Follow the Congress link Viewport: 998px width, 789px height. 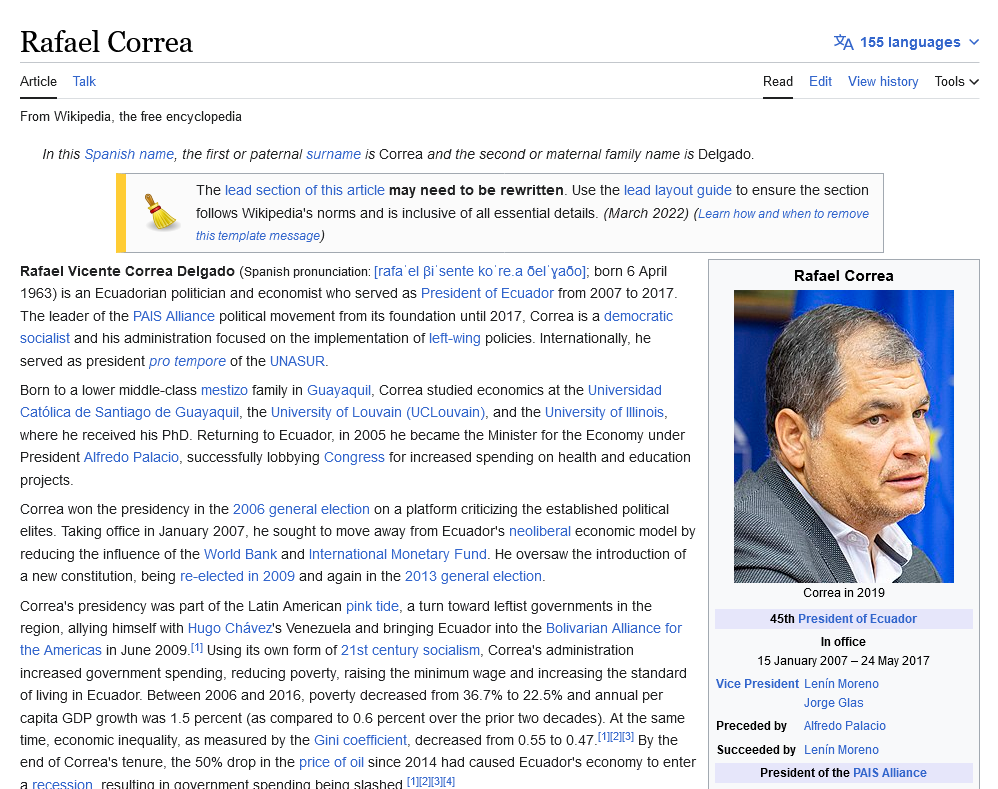pos(354,457)
